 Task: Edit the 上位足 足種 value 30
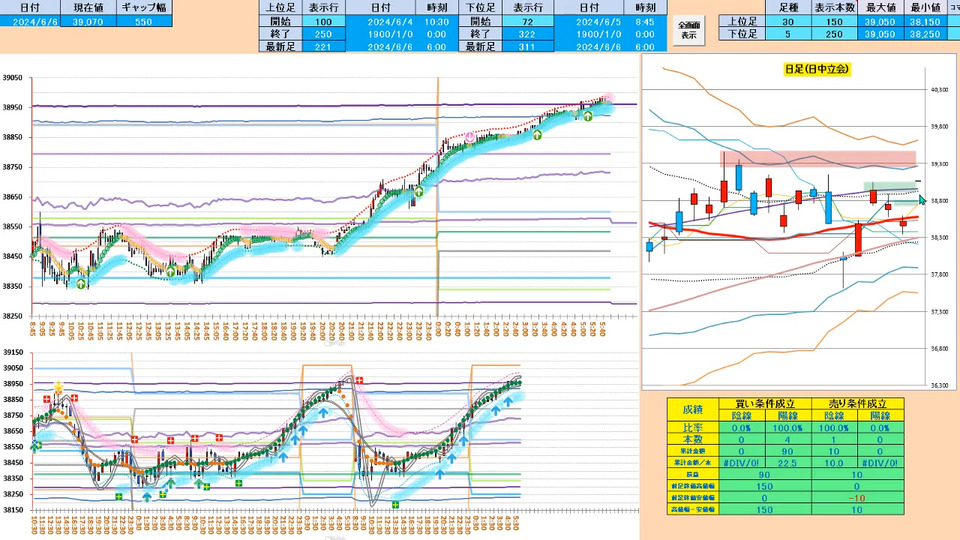pos(788,21)
